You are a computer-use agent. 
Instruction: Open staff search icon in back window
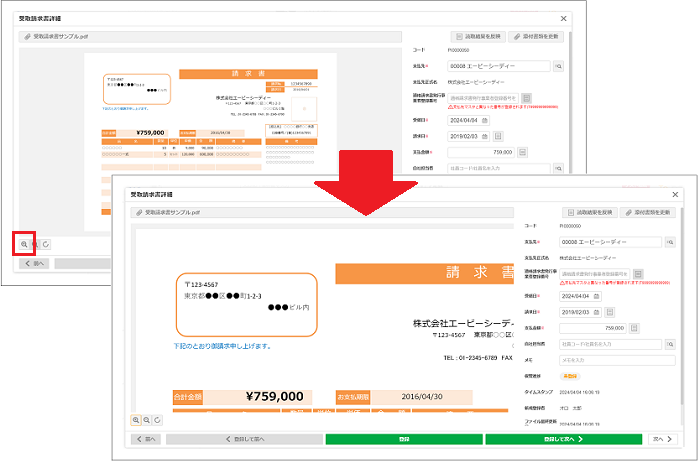pos(558,168)
